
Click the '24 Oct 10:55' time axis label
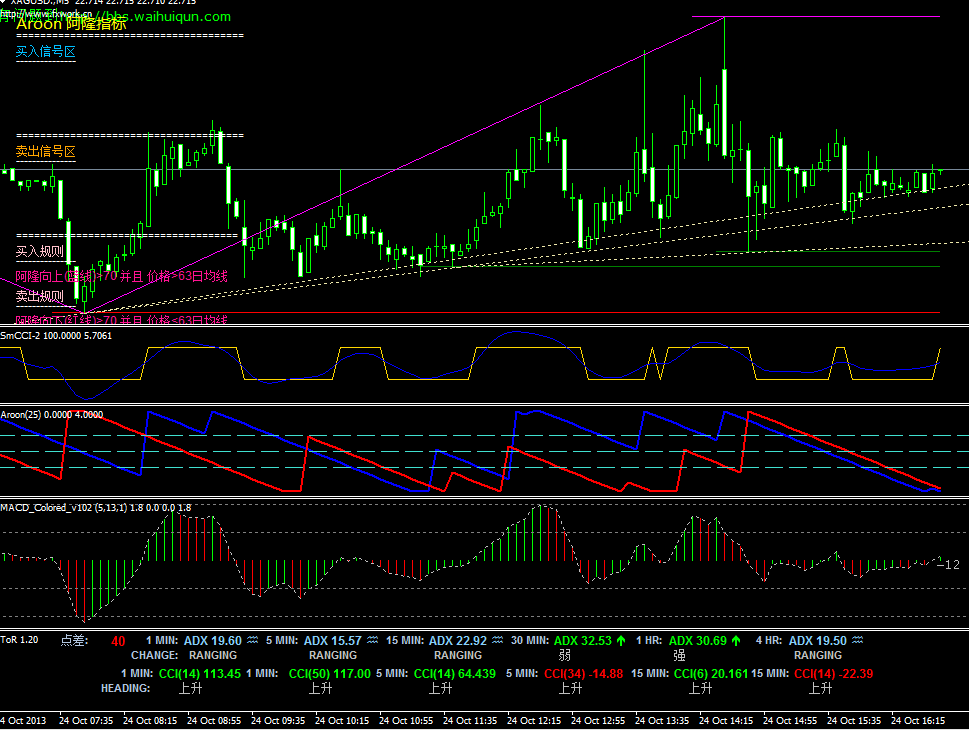click(x=406, y=721)
